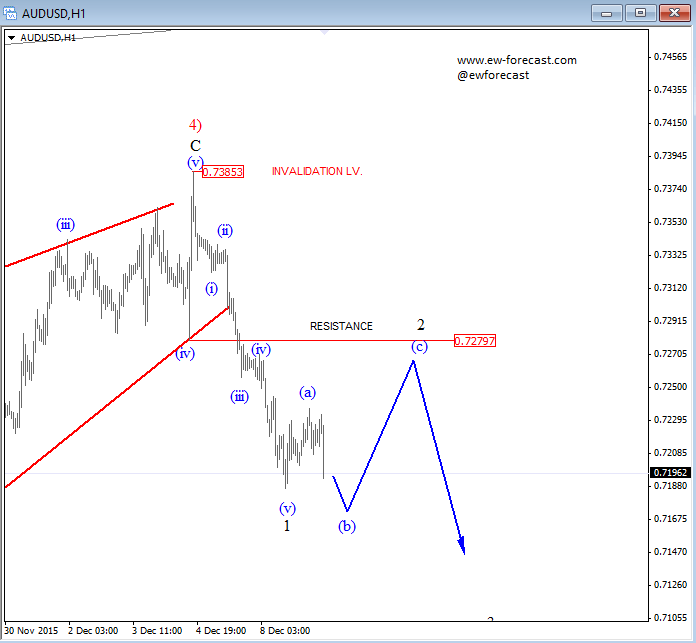Screen dimensions: 696x643
Task: Click the 3 Dec 11:00 time label
Action: coord(157,631)
